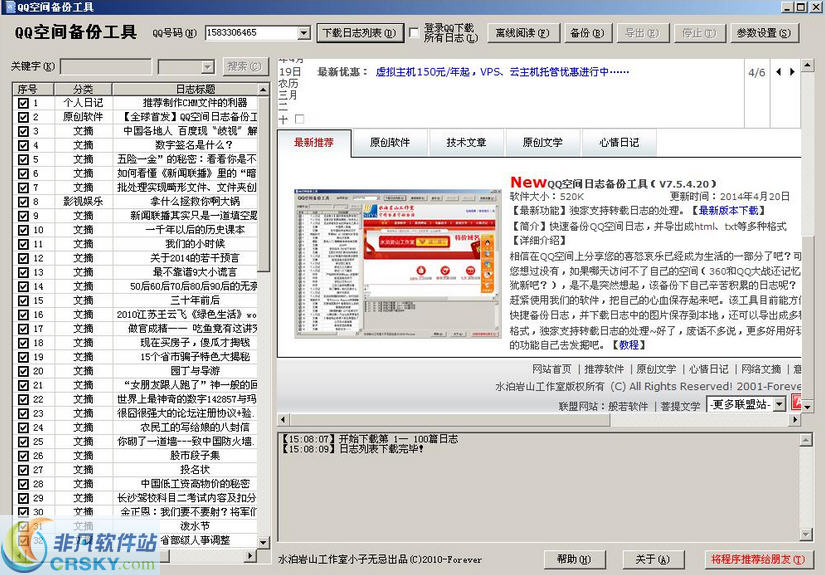Open the 虚拟主机150元/年起 promotion link
This screenshot has width=825, height=575.
(502, 72)
